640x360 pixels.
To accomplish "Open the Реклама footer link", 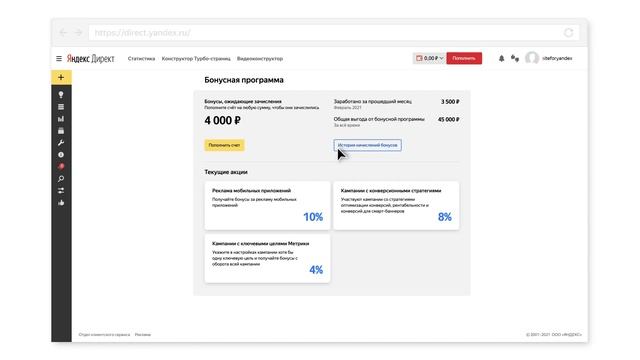I will [x=143, y=335].
